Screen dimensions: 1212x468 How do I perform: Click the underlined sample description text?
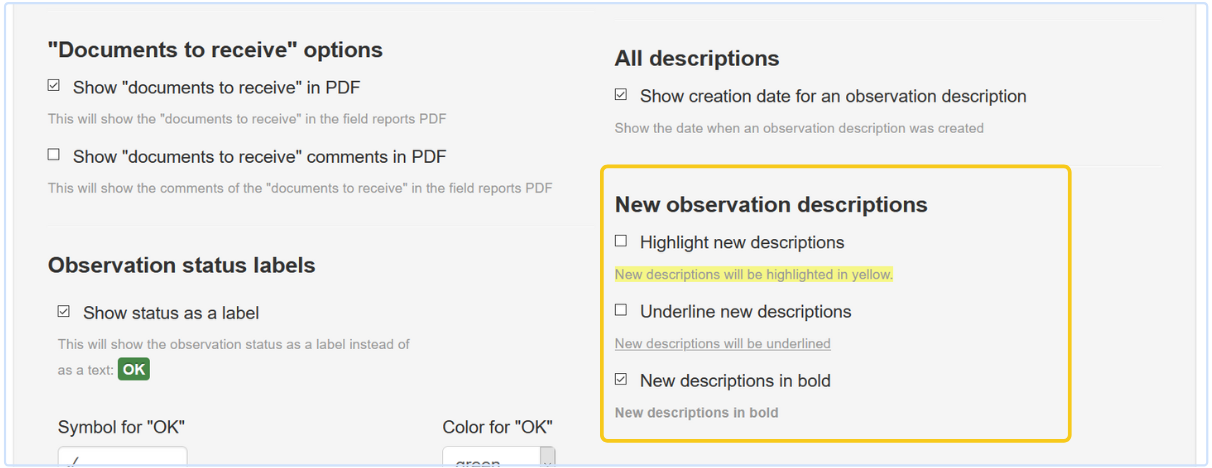click(x=722, y=343)
